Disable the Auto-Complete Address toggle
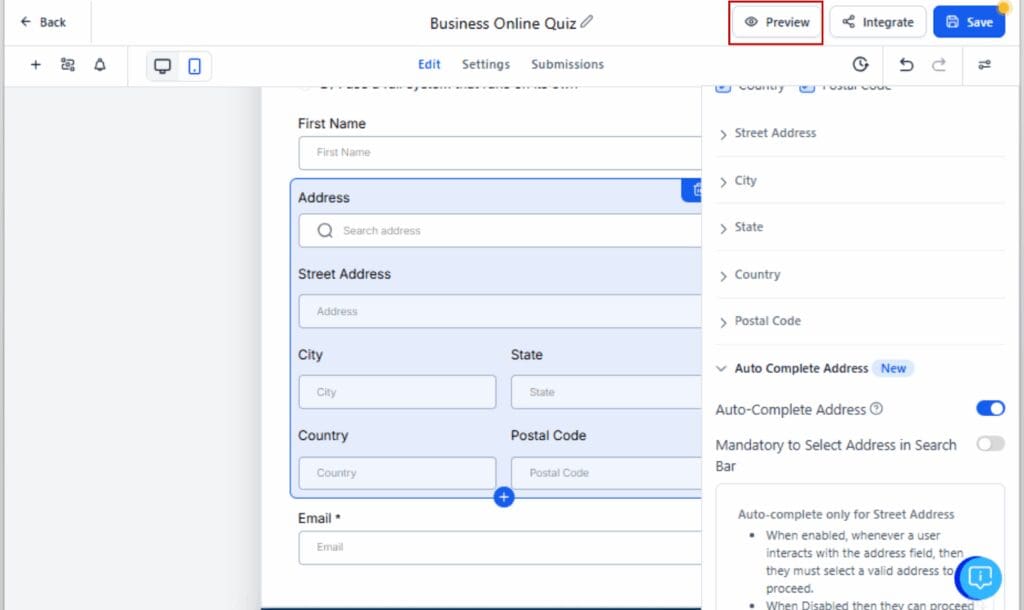The height and width of the screenshot is (610, 1024). click(989, 408)
